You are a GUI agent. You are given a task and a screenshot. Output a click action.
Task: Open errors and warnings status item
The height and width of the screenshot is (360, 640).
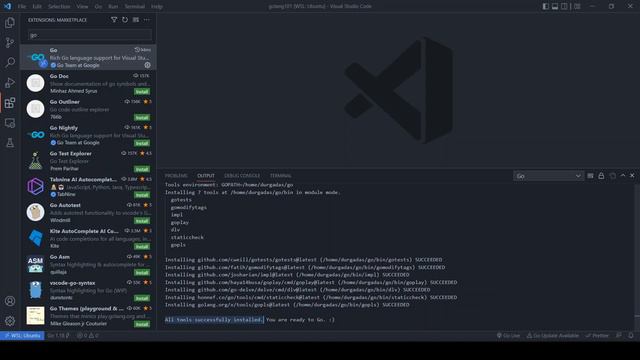click(88, 336)
